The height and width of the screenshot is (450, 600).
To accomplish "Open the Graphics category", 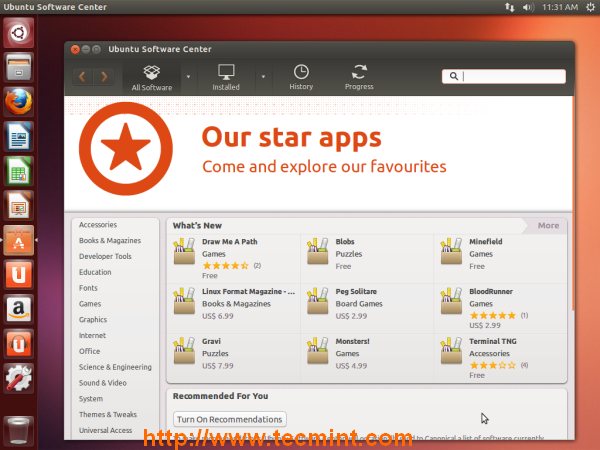I will (x=93, y=320).
